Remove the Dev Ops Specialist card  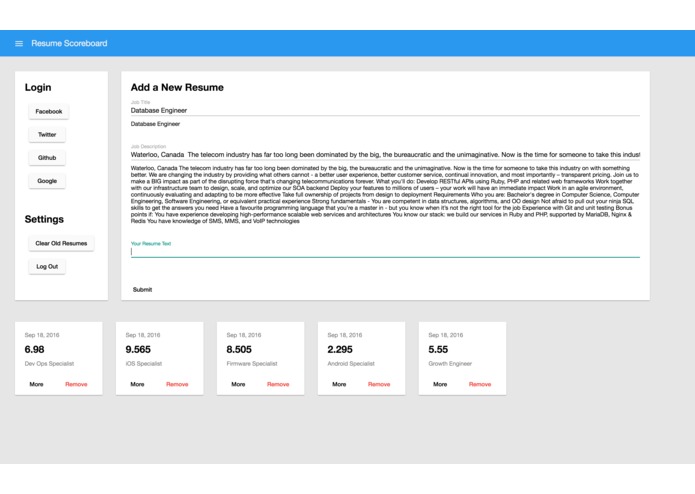point(76,384)
